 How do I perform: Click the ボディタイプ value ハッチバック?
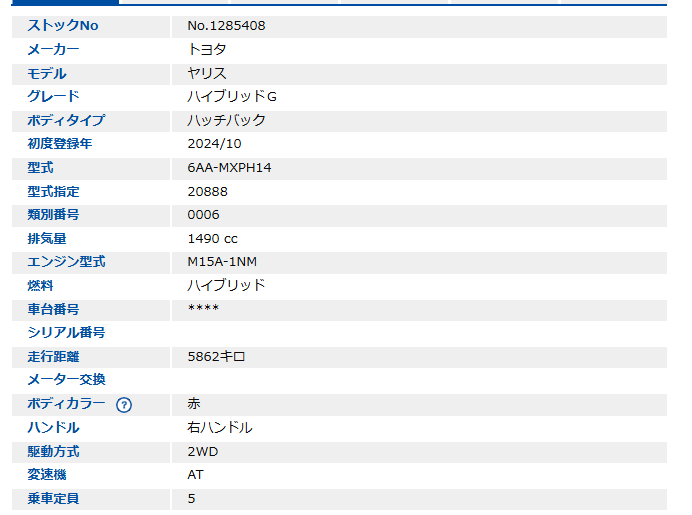227,120
